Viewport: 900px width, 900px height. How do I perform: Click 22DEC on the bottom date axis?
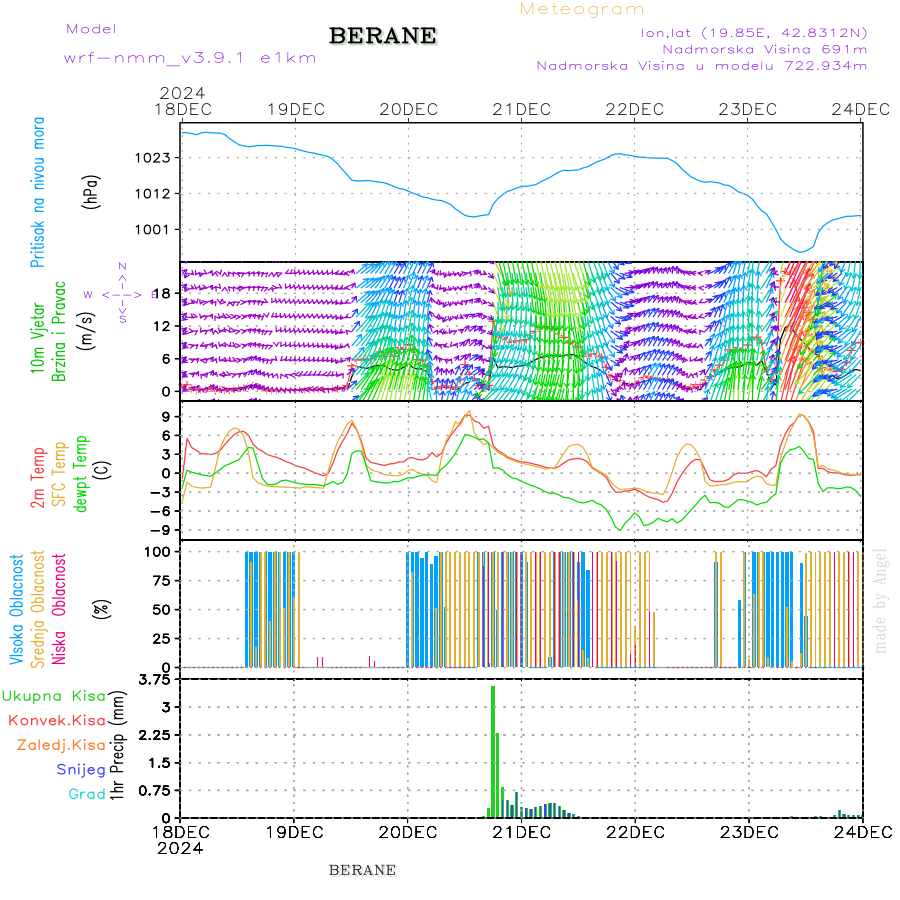[635, 832]
